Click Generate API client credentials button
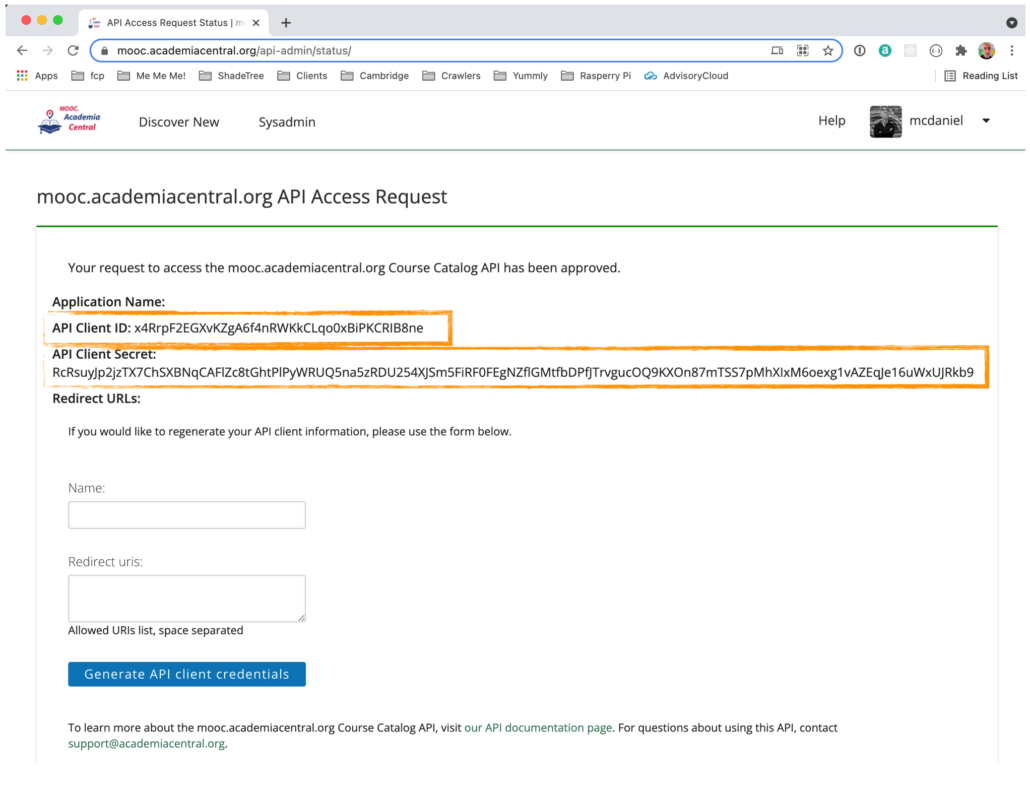 pos(187,674)
